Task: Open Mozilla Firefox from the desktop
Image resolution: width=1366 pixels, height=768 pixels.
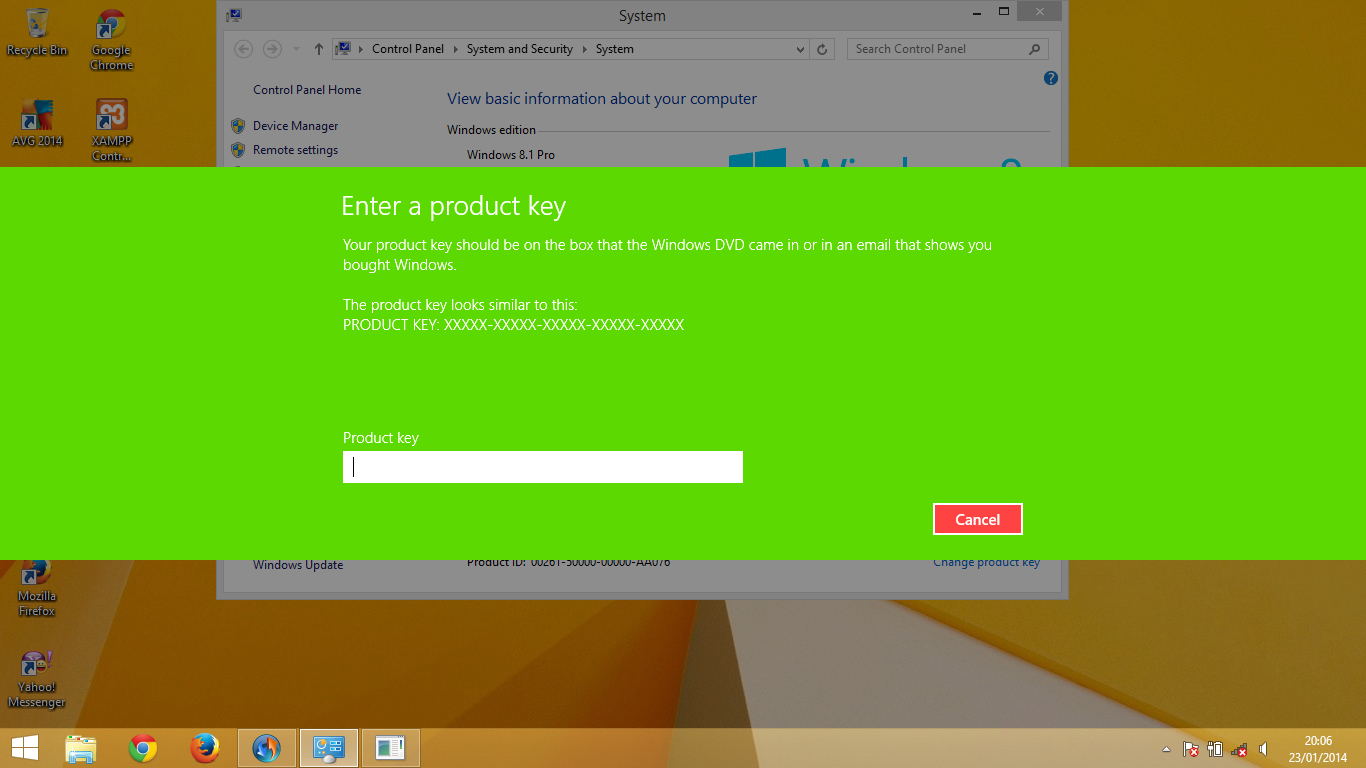Action: coord(36,575)
